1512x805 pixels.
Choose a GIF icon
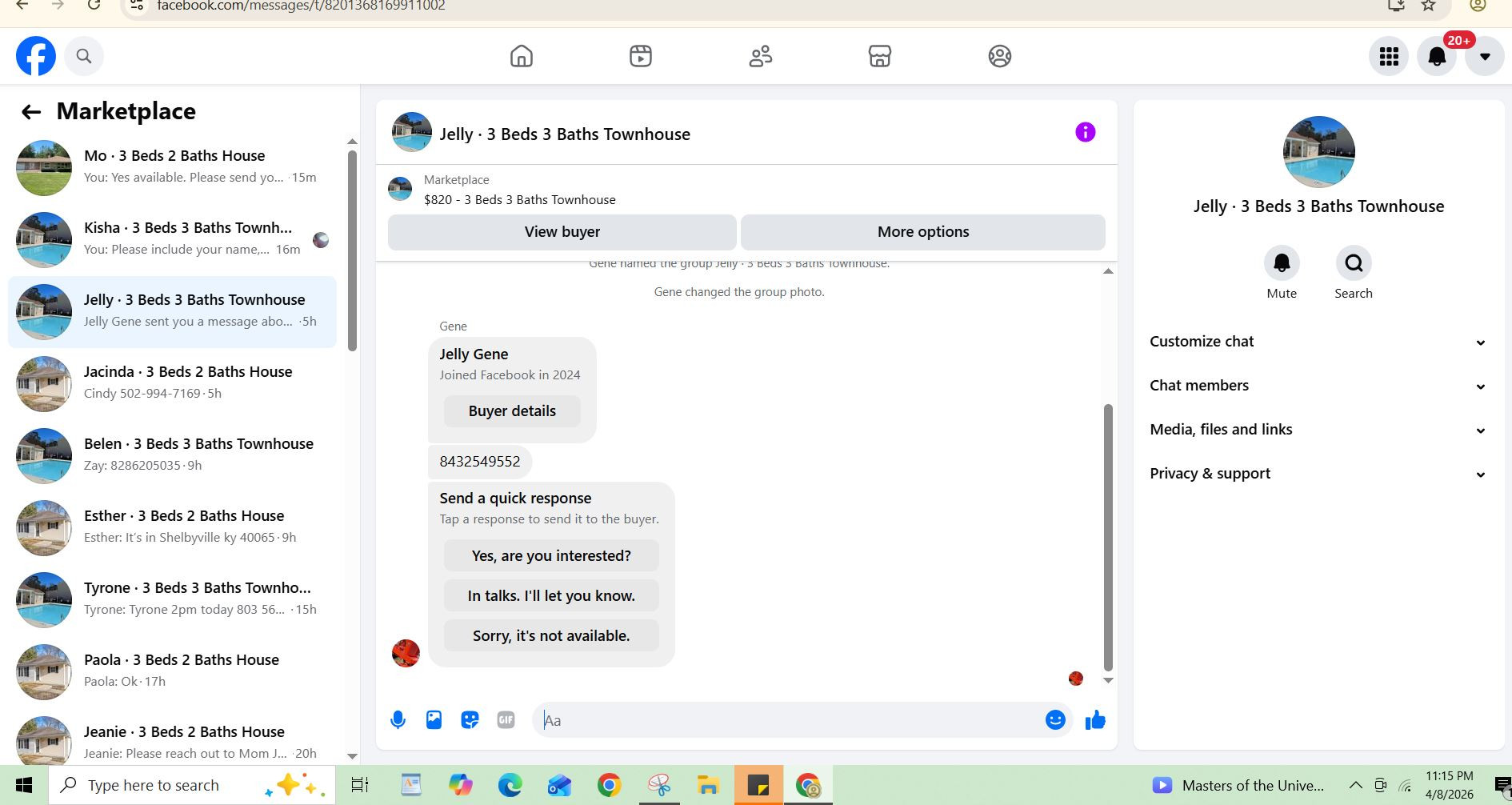(x=506, y=720)
